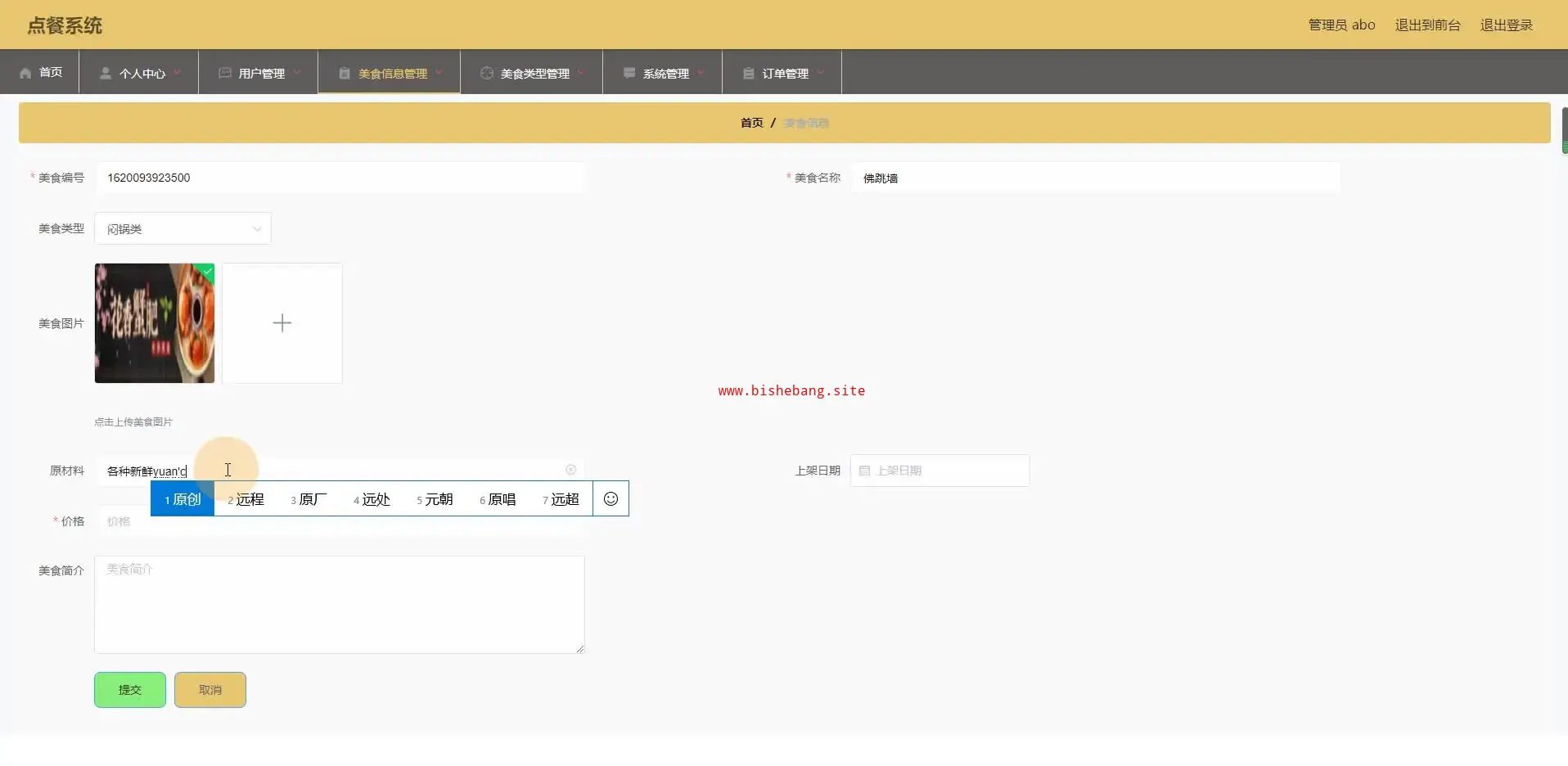
Task: Click the 退出登录 link
Action: pos(1506,25)
